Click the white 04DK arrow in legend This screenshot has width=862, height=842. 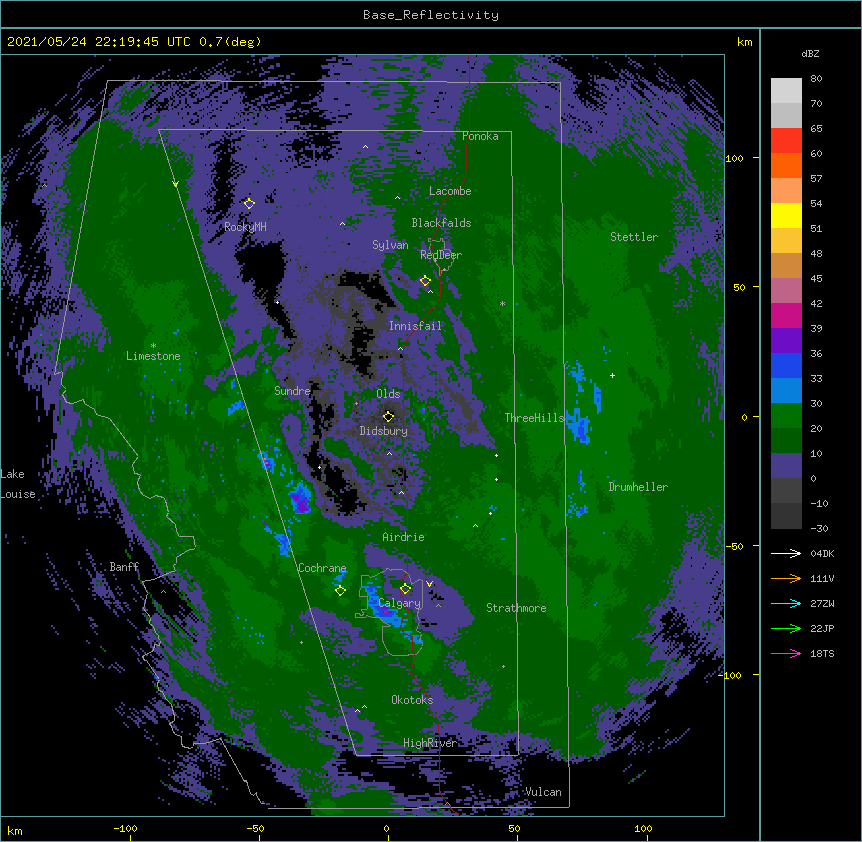click(786, 553)
